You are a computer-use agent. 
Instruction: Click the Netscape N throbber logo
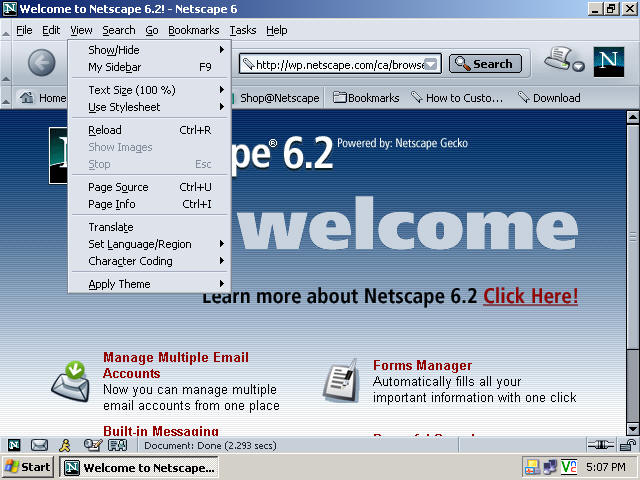[x=609, y=62]
